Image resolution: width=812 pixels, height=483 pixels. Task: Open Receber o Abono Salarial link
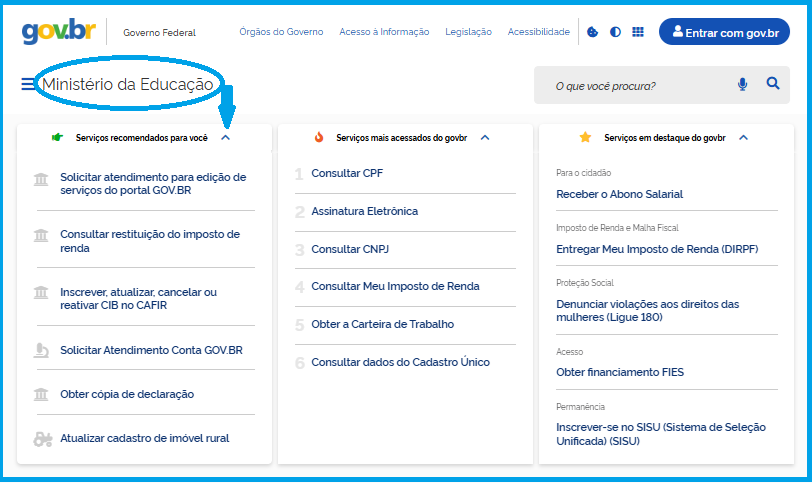[x=619, y=194]
